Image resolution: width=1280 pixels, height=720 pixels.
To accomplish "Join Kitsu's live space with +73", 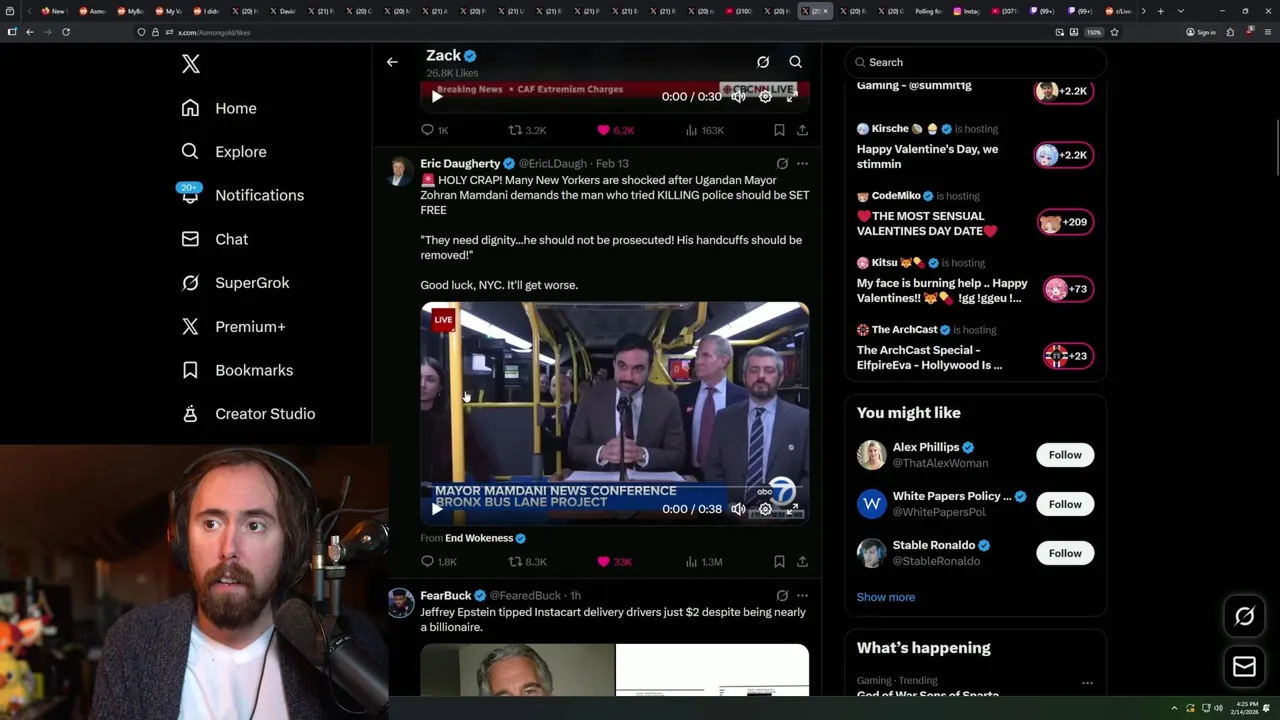I will point(1066,289).
